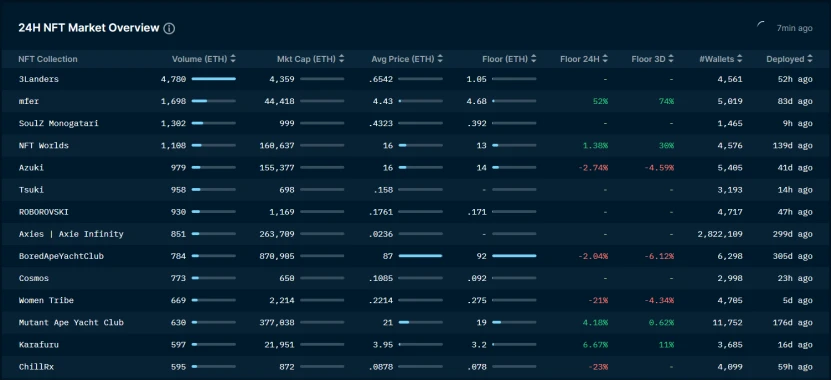Click sort arrows beside Floor 3D
Screen dimensions: 831x381
[671, 59]
